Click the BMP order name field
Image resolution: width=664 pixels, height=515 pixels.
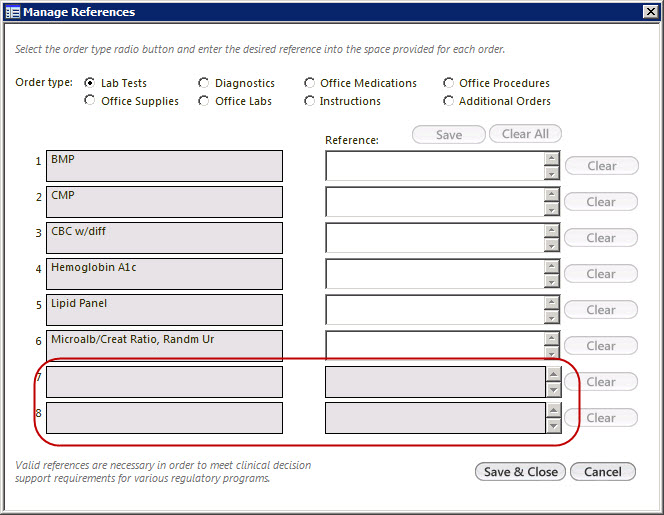point(164,166)
